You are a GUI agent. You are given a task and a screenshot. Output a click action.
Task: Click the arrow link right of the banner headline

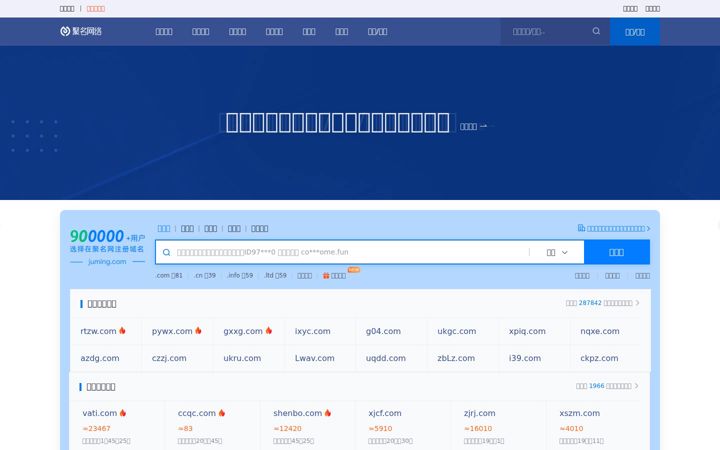click(x=473, y=126)
